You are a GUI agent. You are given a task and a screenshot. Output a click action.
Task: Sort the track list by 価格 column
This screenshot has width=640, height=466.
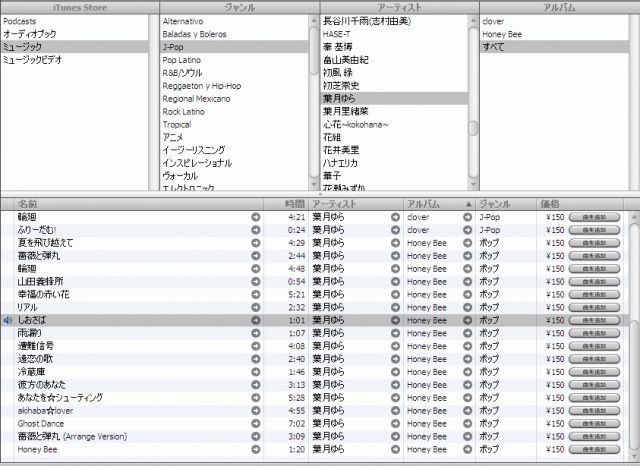580,204
